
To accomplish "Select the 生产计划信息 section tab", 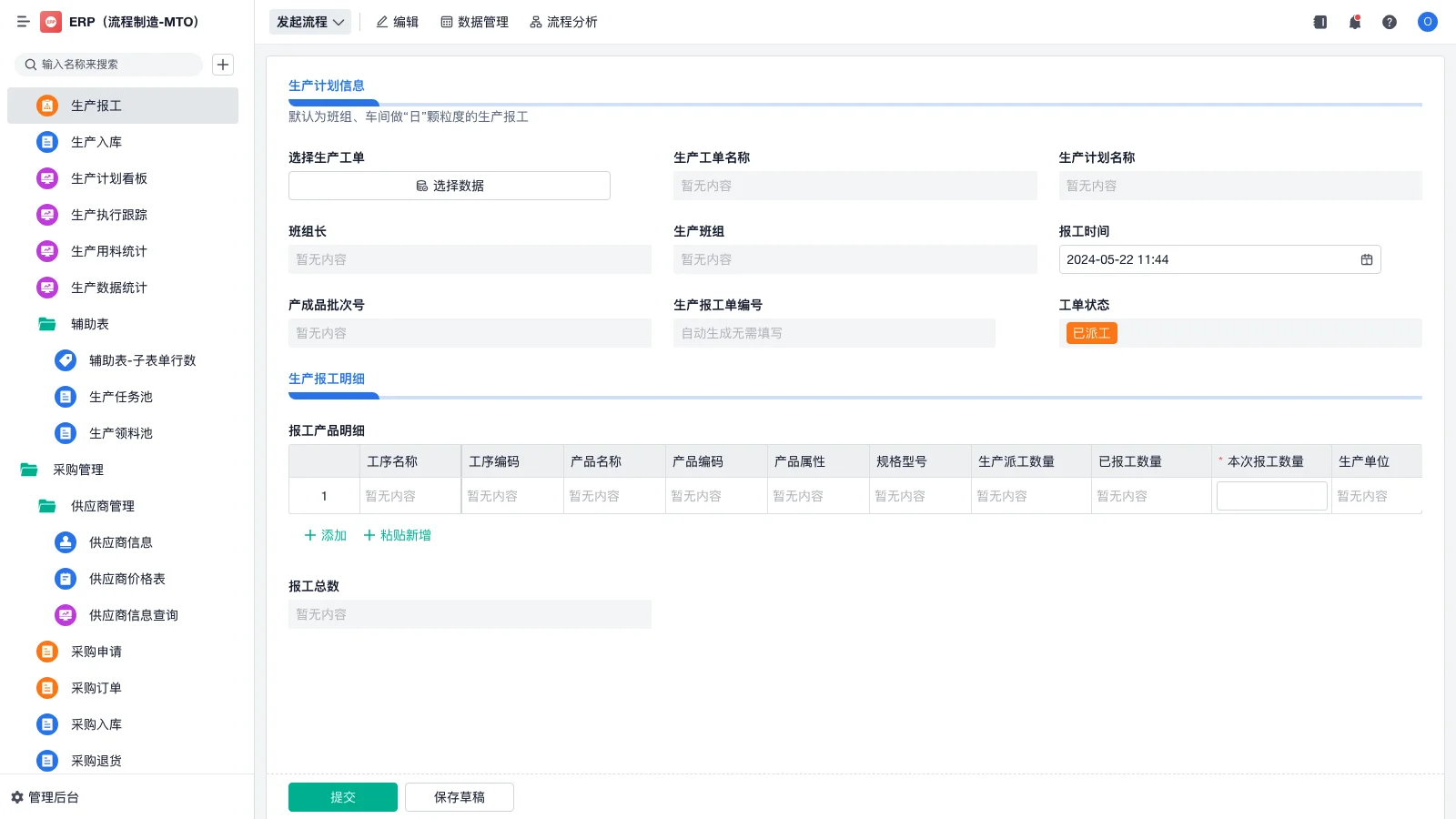I will click(327, 86).
